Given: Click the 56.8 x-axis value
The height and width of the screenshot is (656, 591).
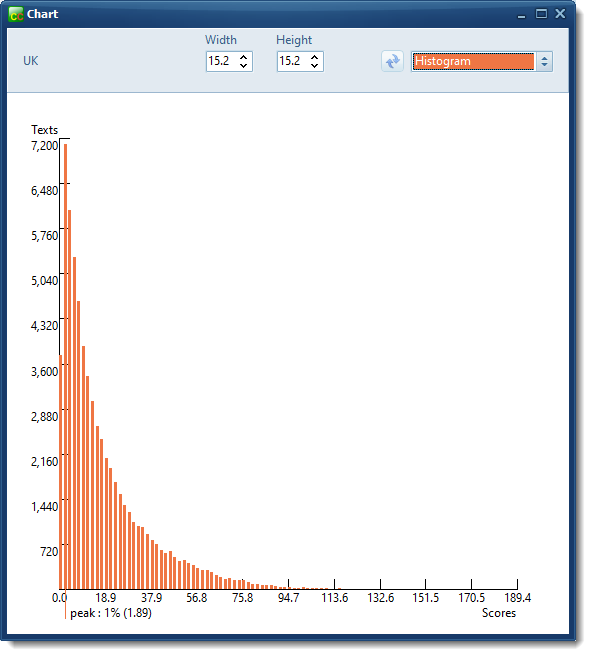Looking at the screenshot, I should (x=197, y=597).
